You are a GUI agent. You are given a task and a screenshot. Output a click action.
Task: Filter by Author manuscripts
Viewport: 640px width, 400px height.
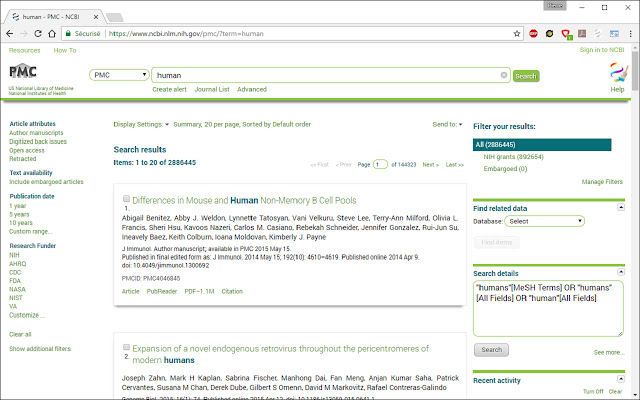[36, 133]
